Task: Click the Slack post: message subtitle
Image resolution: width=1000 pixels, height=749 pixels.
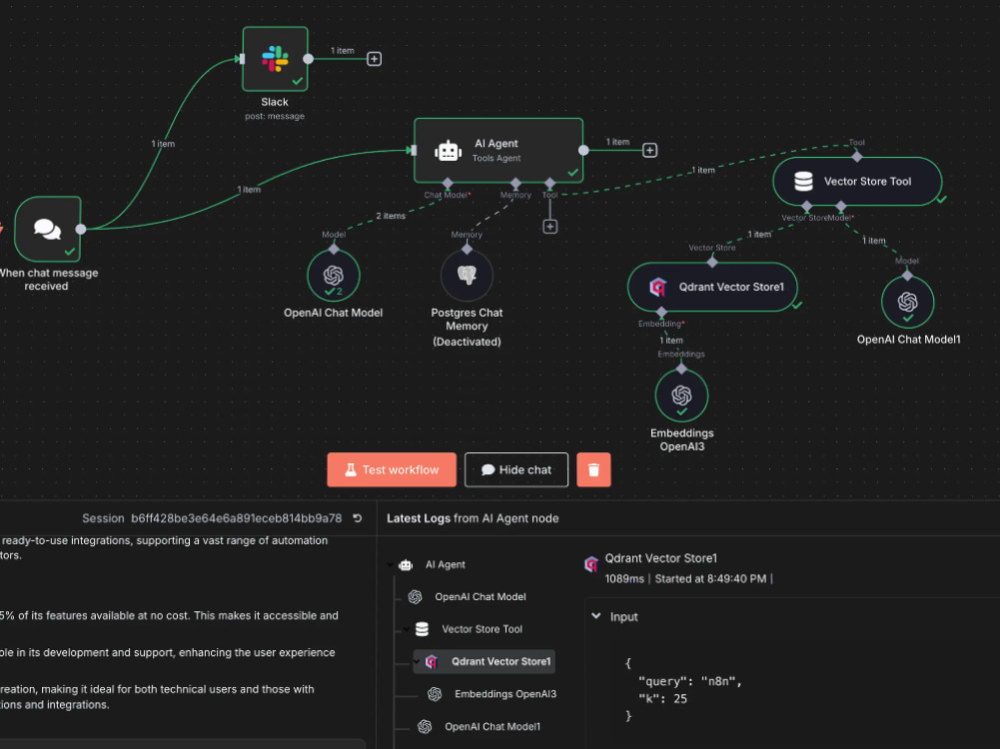Action: pos(275,116)
